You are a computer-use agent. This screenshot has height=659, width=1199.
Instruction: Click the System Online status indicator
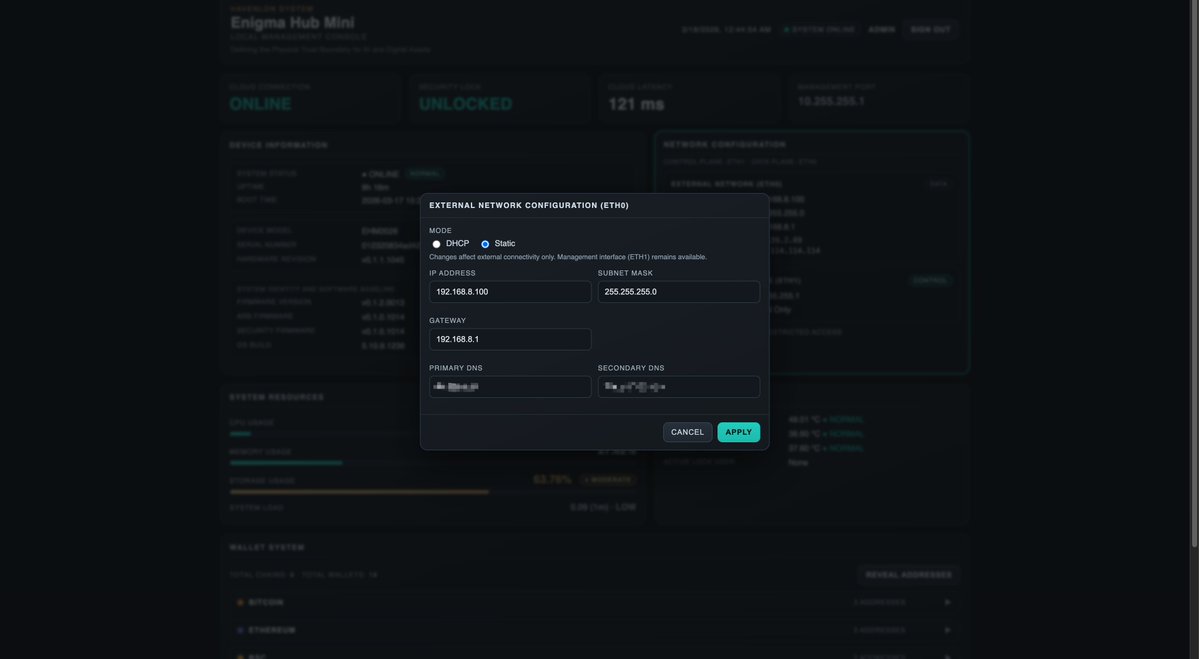[x=819, y=30]
